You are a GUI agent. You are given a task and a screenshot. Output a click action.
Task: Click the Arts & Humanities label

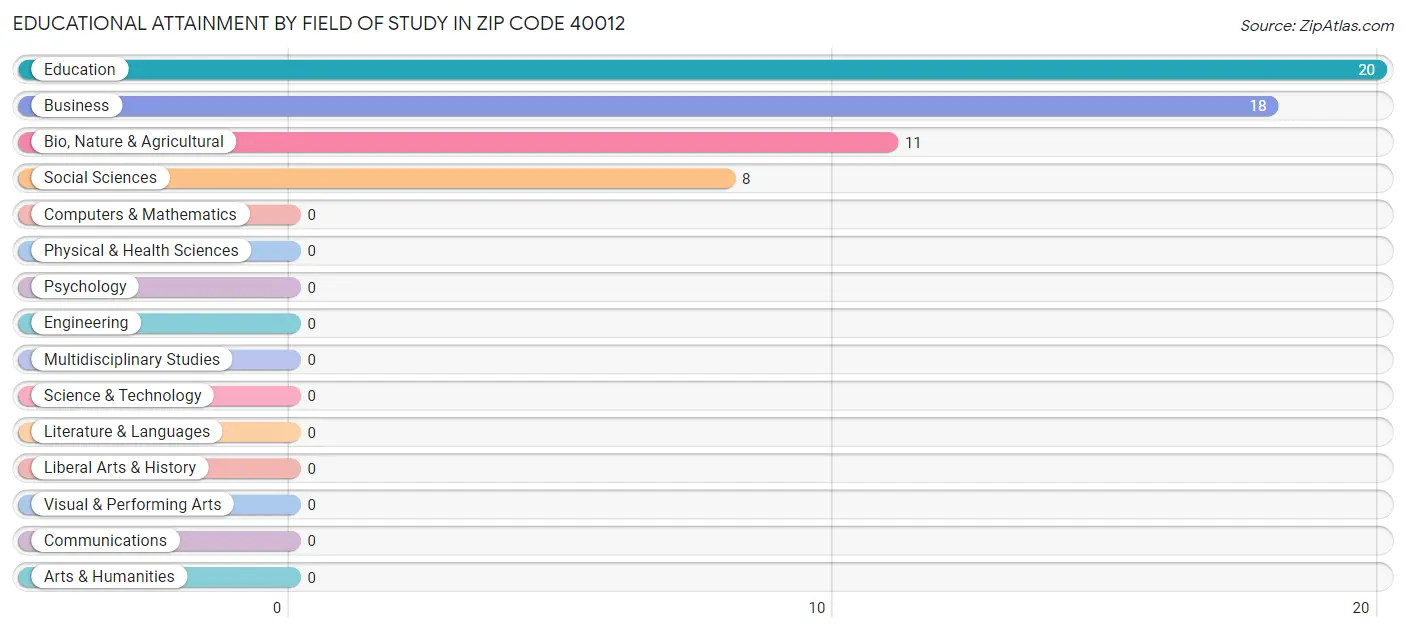click(109, 576)
